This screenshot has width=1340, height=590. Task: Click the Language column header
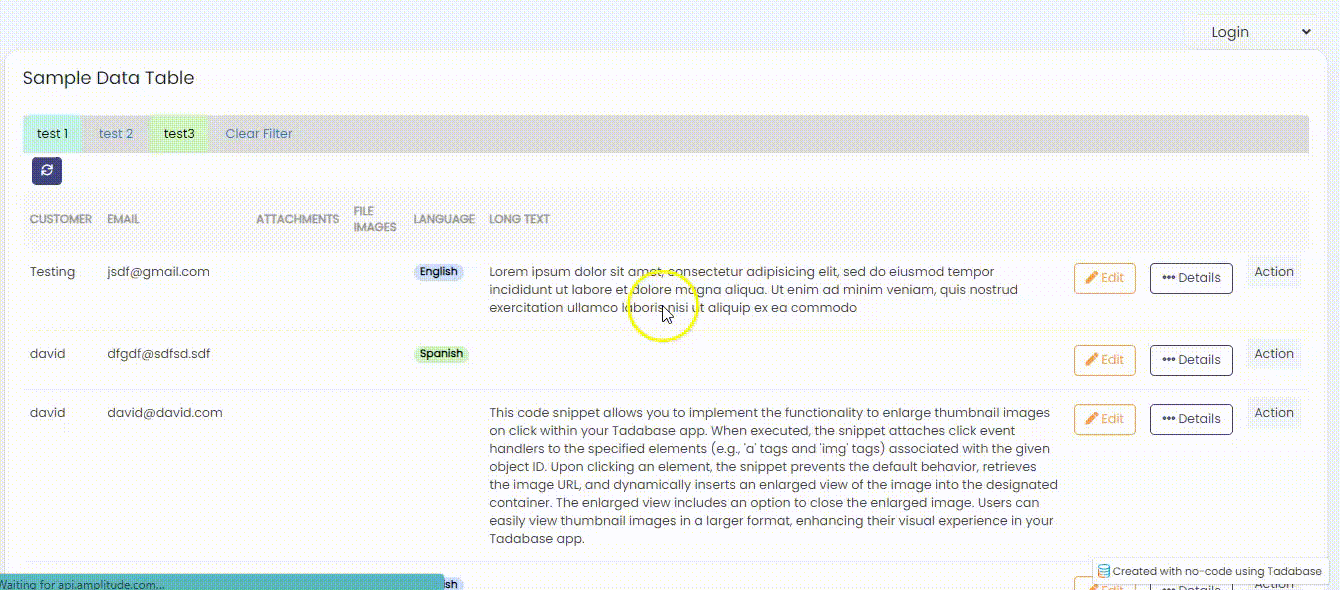click(x=444, y=219)
